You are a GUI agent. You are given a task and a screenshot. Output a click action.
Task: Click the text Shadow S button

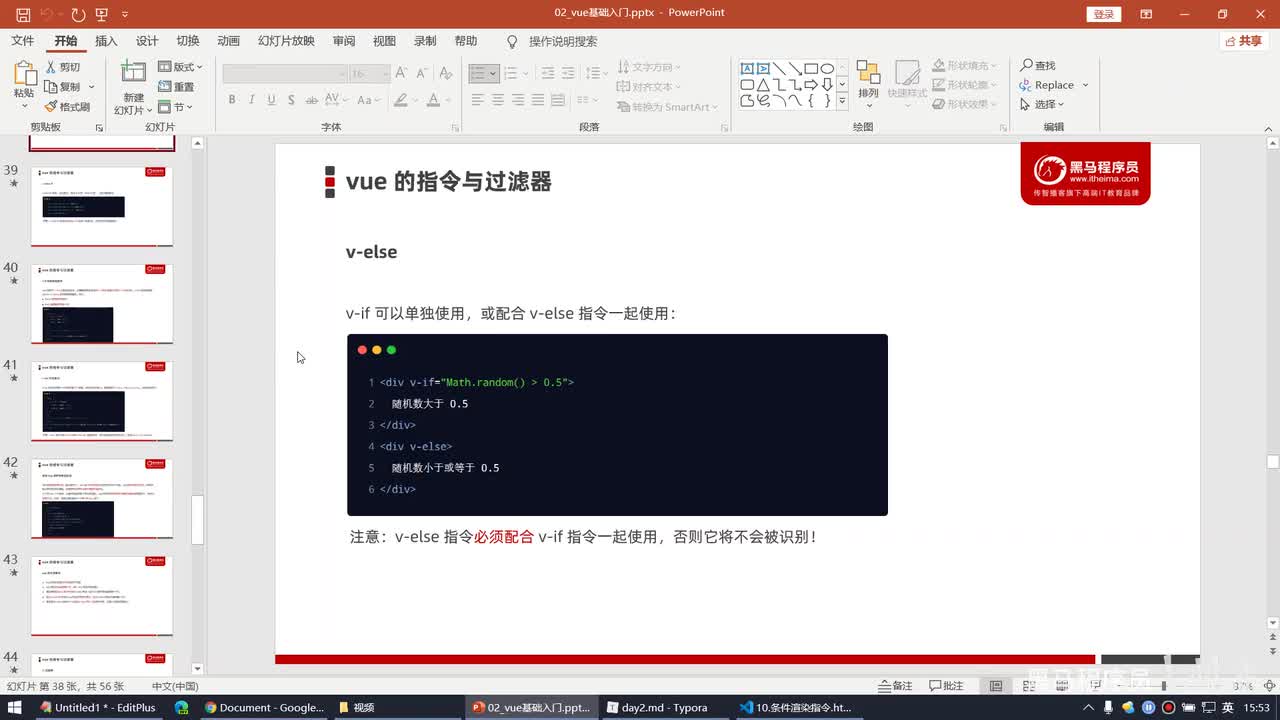pos(291,100)
